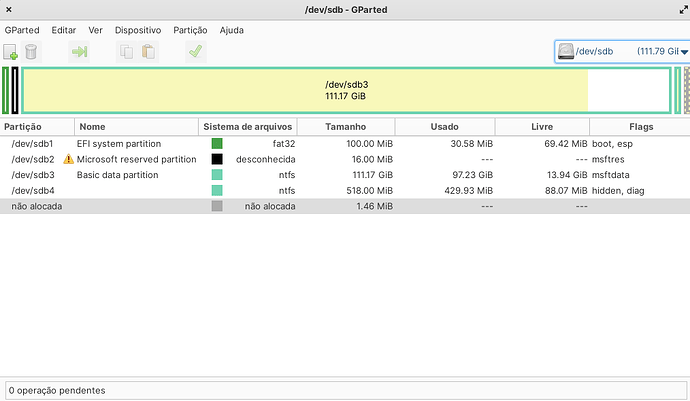Click gray swatch in não alocada row
This screenshot has width=690, height=401.
coord(217,206)
